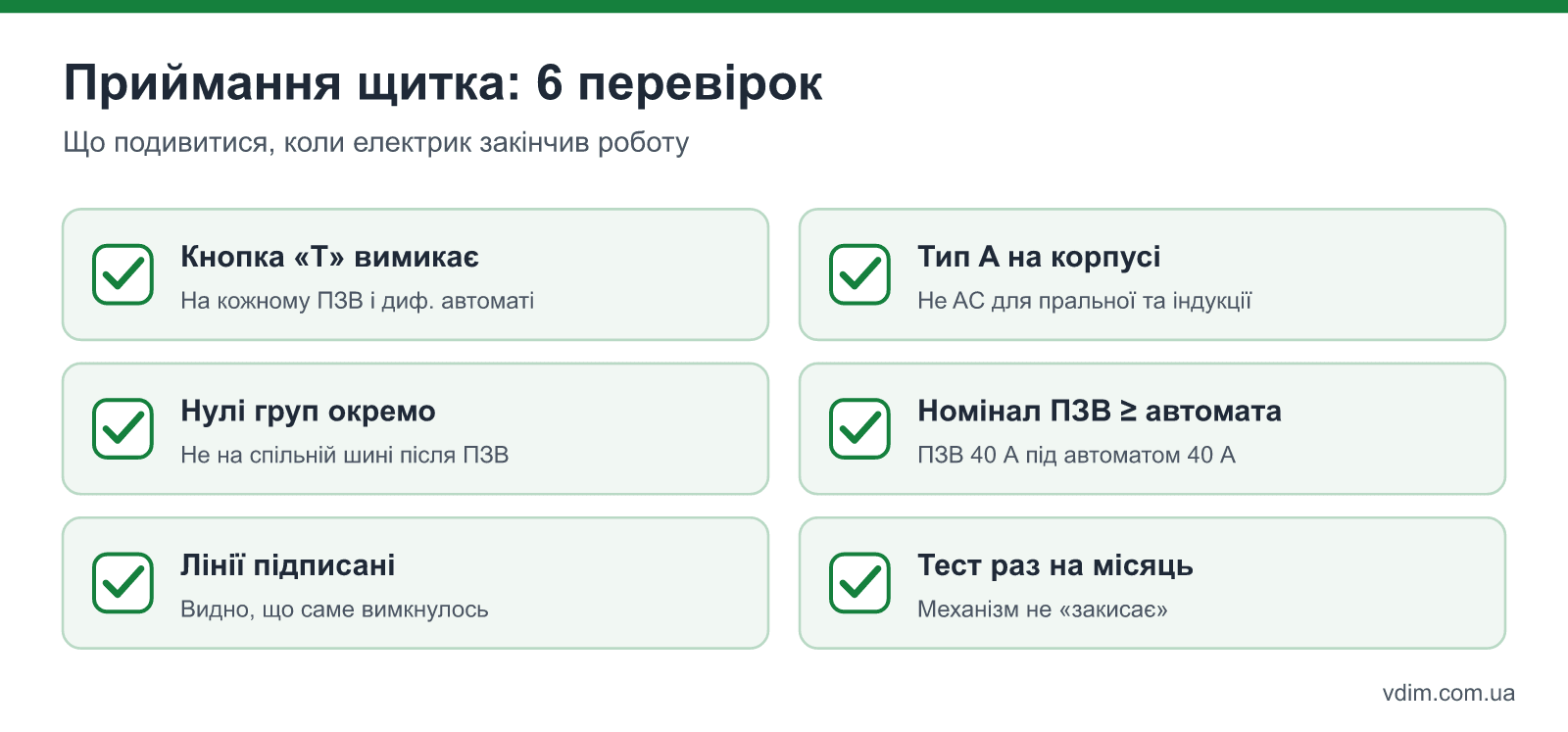Viewport: 1568px width, 732px height.
Task: Click the text «На кожному ПЗВ і диф. автоматі»
Action: click(x=357, y=301)
